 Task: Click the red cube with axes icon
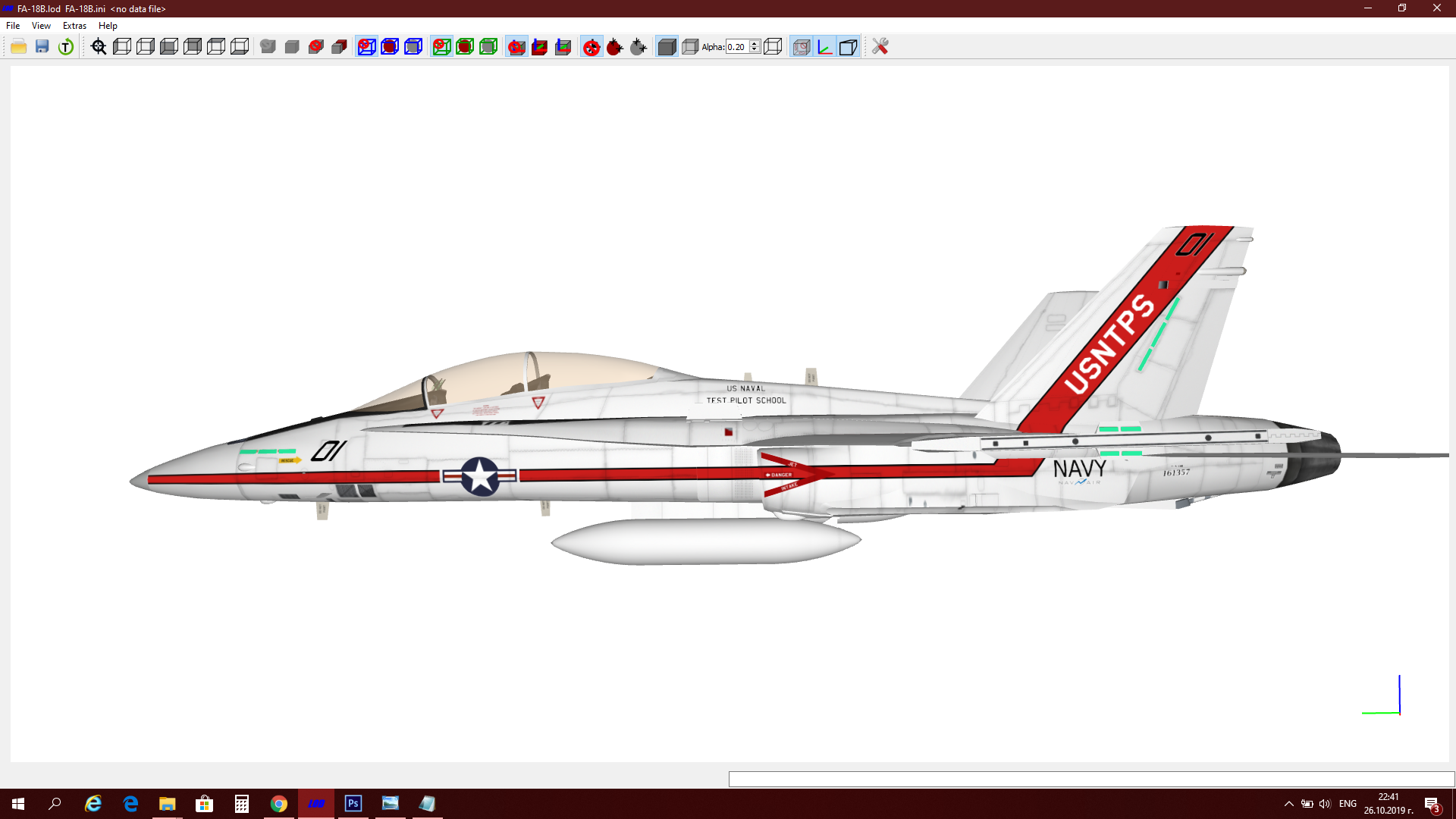click(540, 47)
